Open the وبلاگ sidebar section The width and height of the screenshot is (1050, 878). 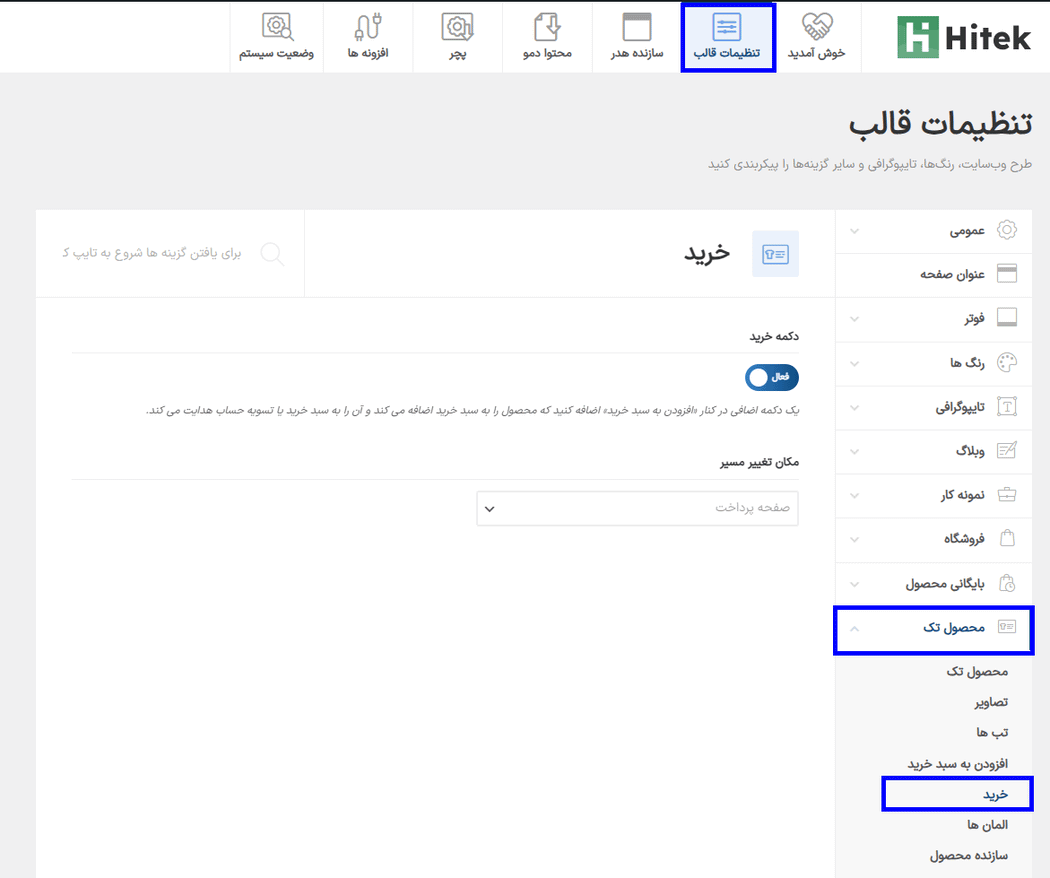pos(933,451)
